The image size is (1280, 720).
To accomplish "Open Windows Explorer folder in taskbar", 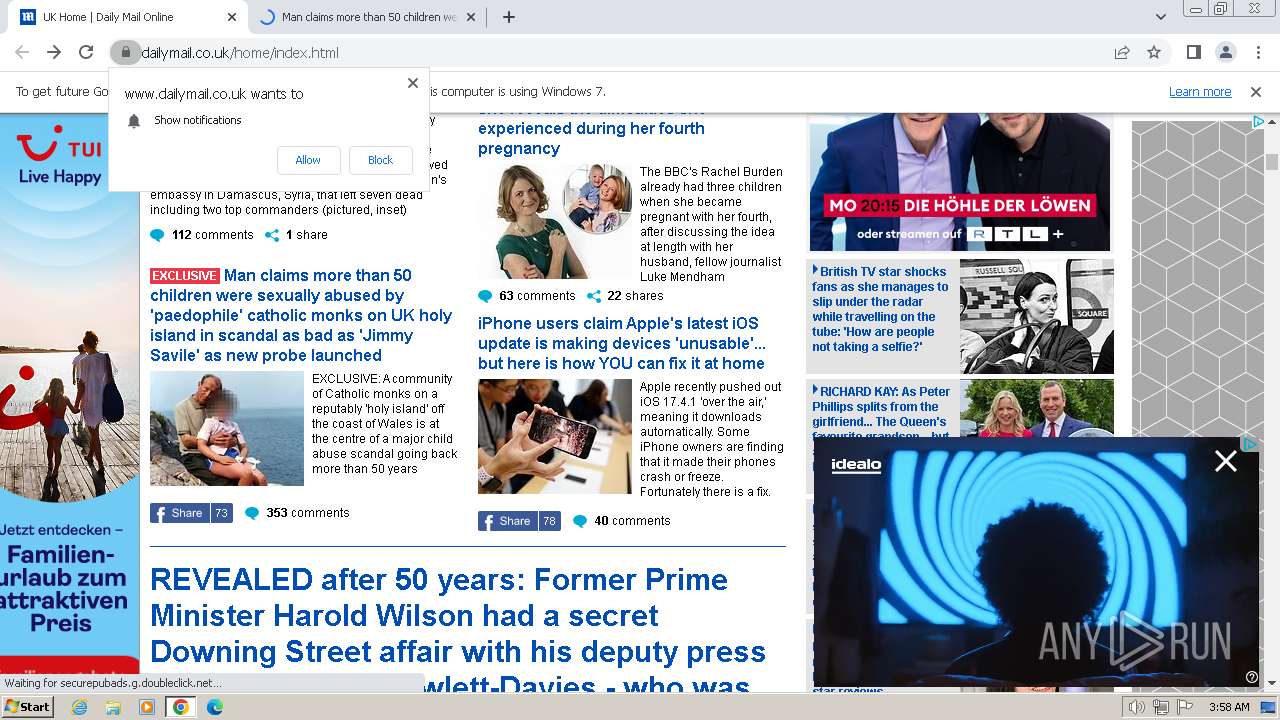I will (x=113, y=707).
